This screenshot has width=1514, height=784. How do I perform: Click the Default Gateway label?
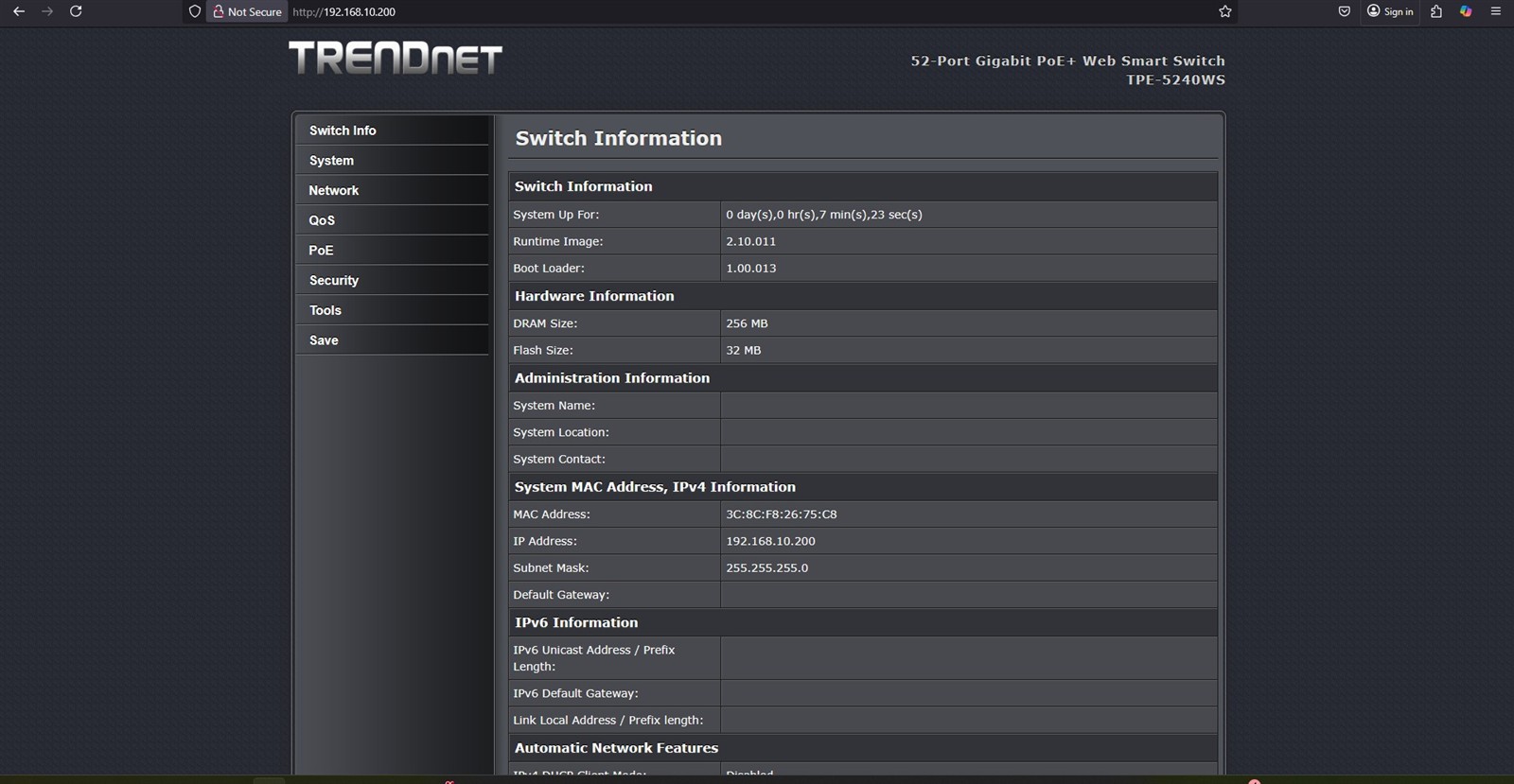tap(560, 595)
